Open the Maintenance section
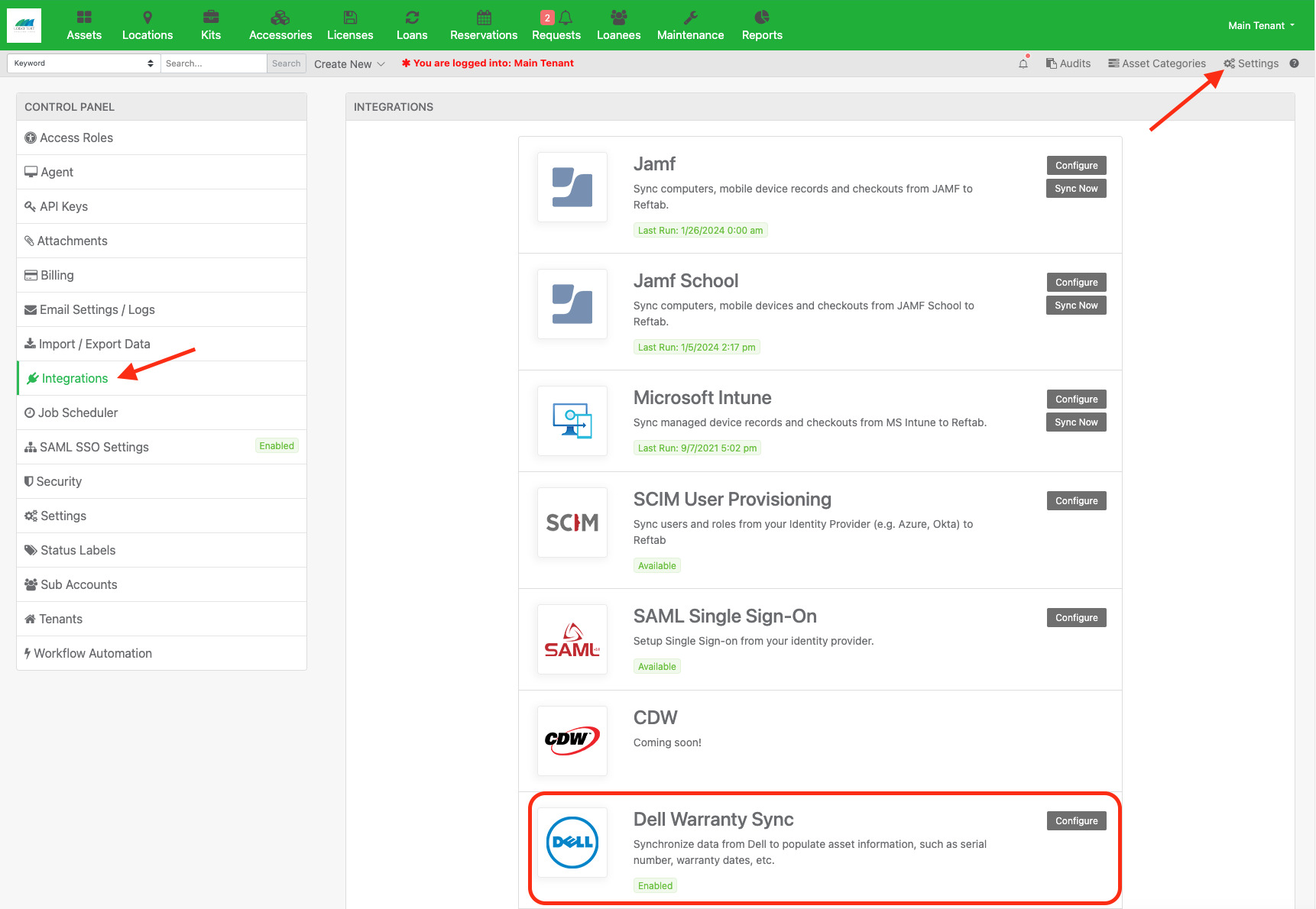The width and height of the screenshot is (1316, 909). (x=691, y=25)
